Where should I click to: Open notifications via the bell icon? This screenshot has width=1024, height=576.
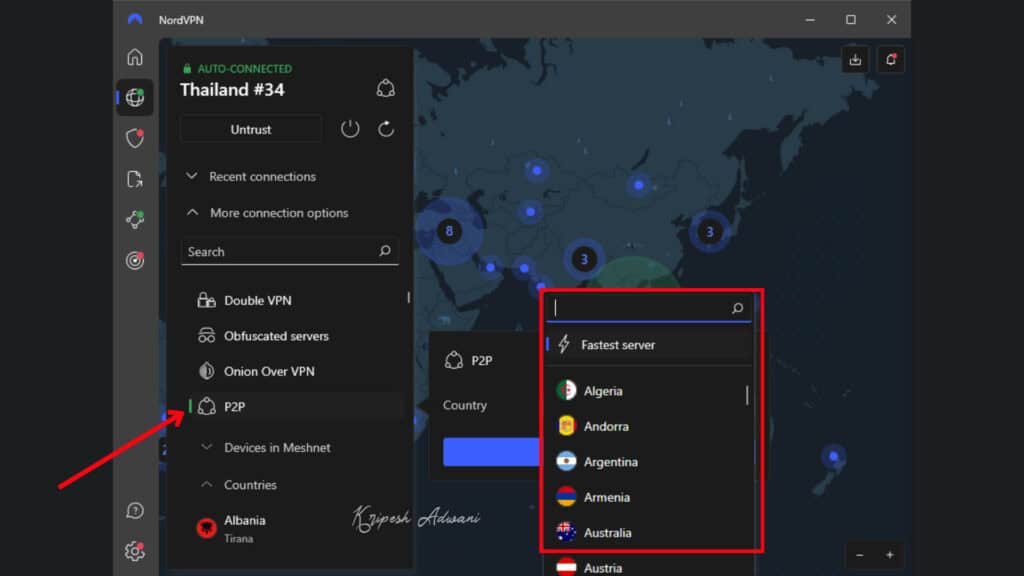pyautogui.click(x=890, y=59)
